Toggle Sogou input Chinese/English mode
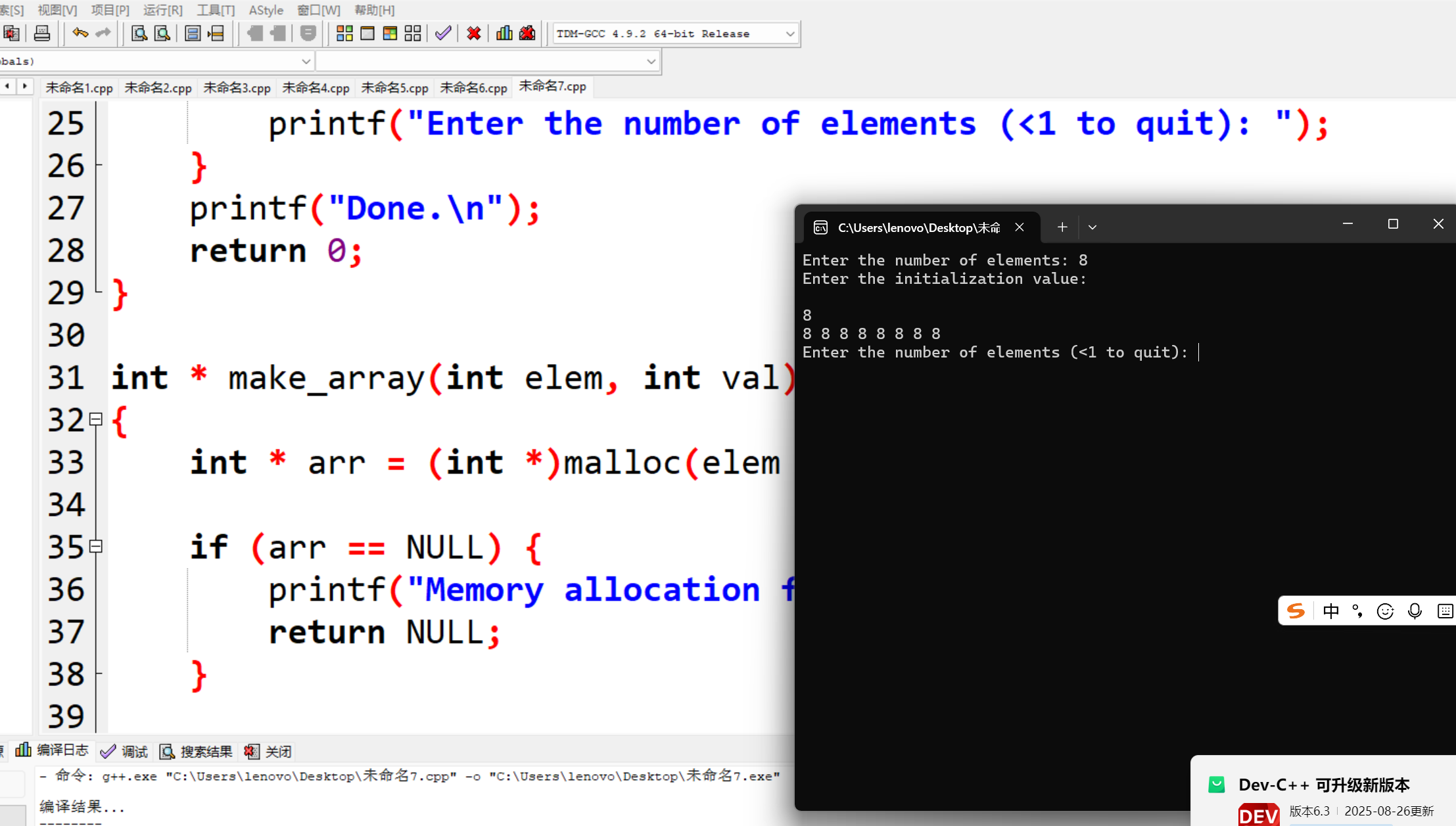This screenshot has width=1456, height=826. (1330, 611)
